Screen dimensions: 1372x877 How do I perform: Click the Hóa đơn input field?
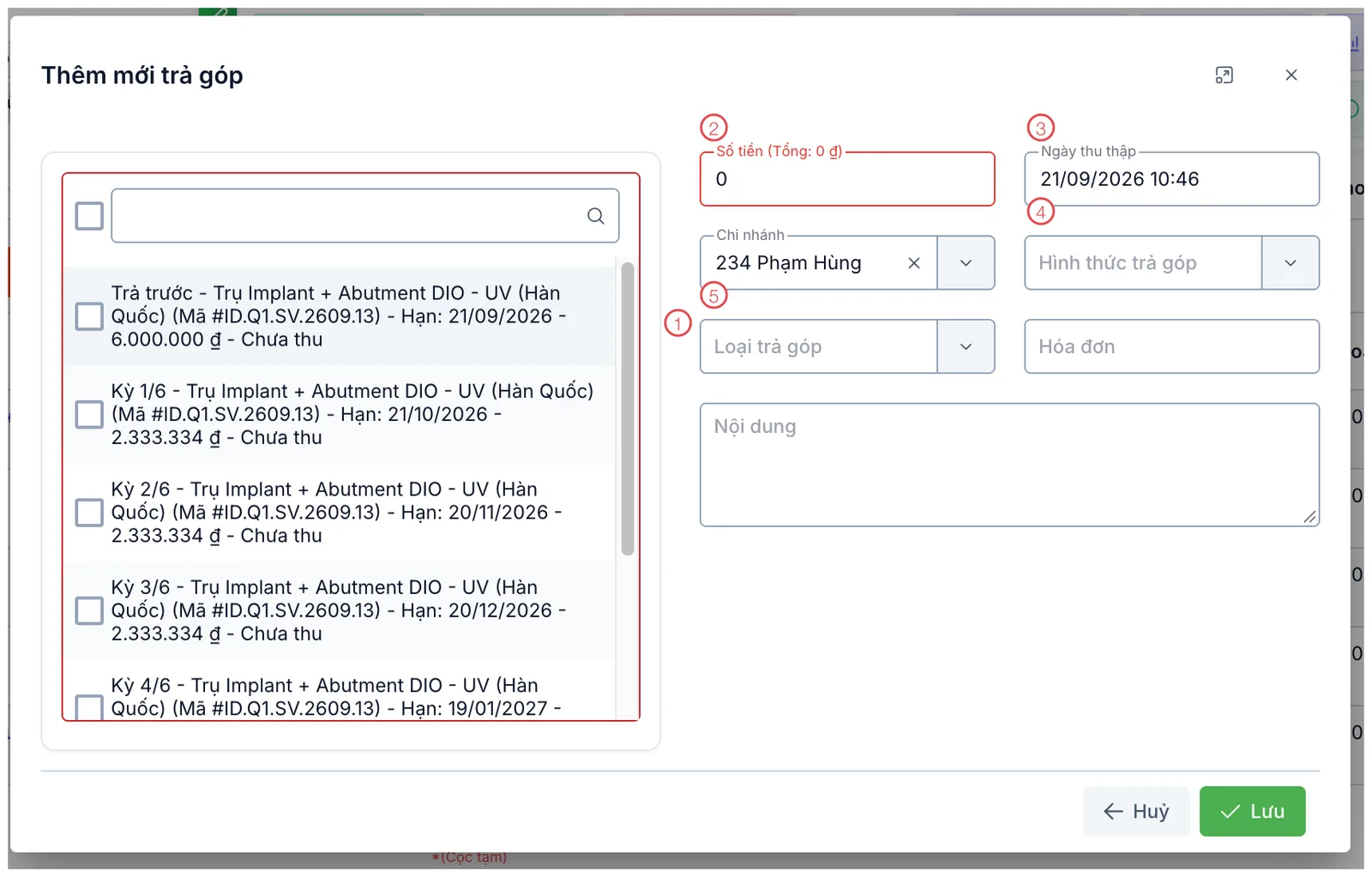[1171, 346]
